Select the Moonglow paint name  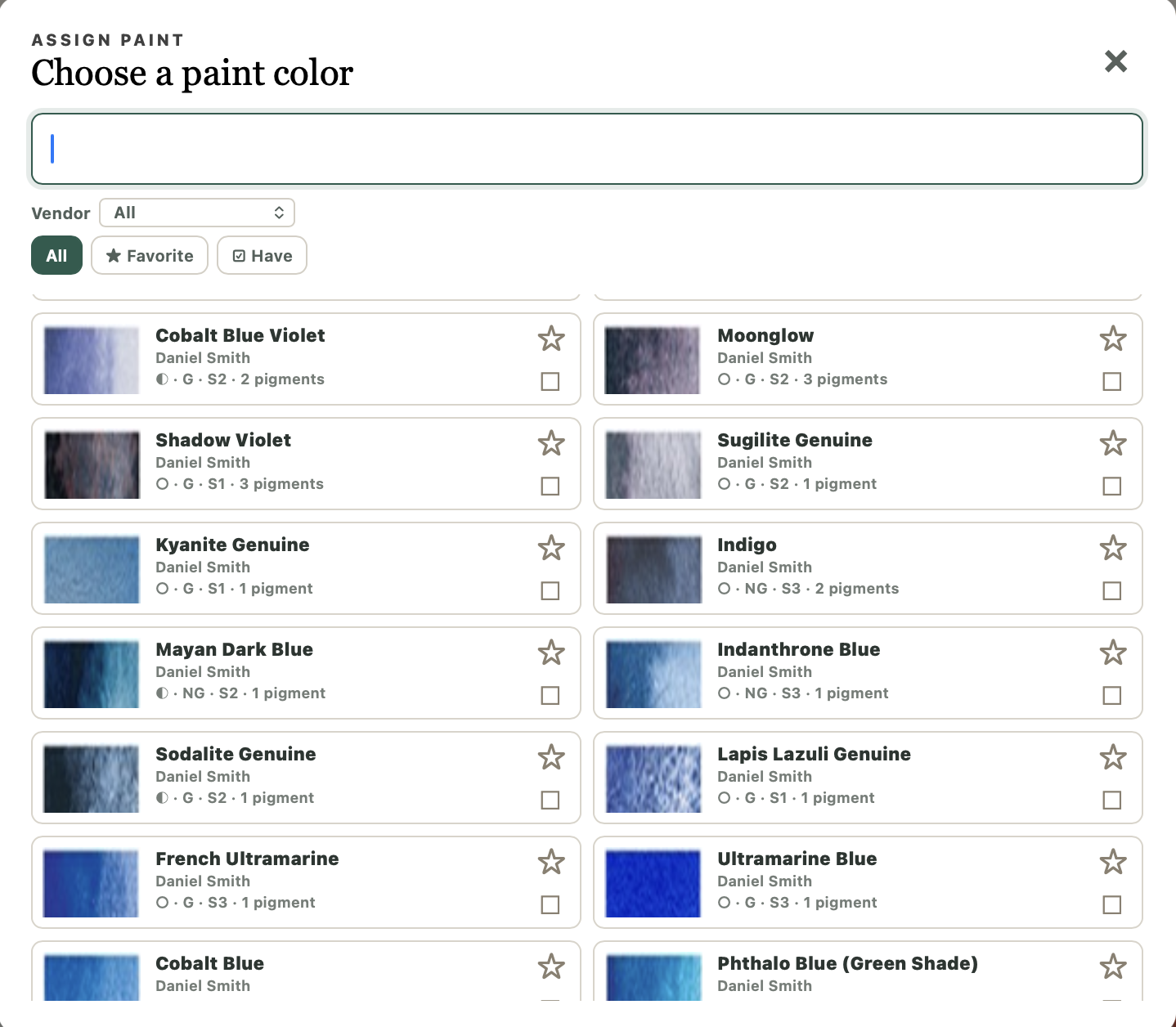tap(765, 336)
